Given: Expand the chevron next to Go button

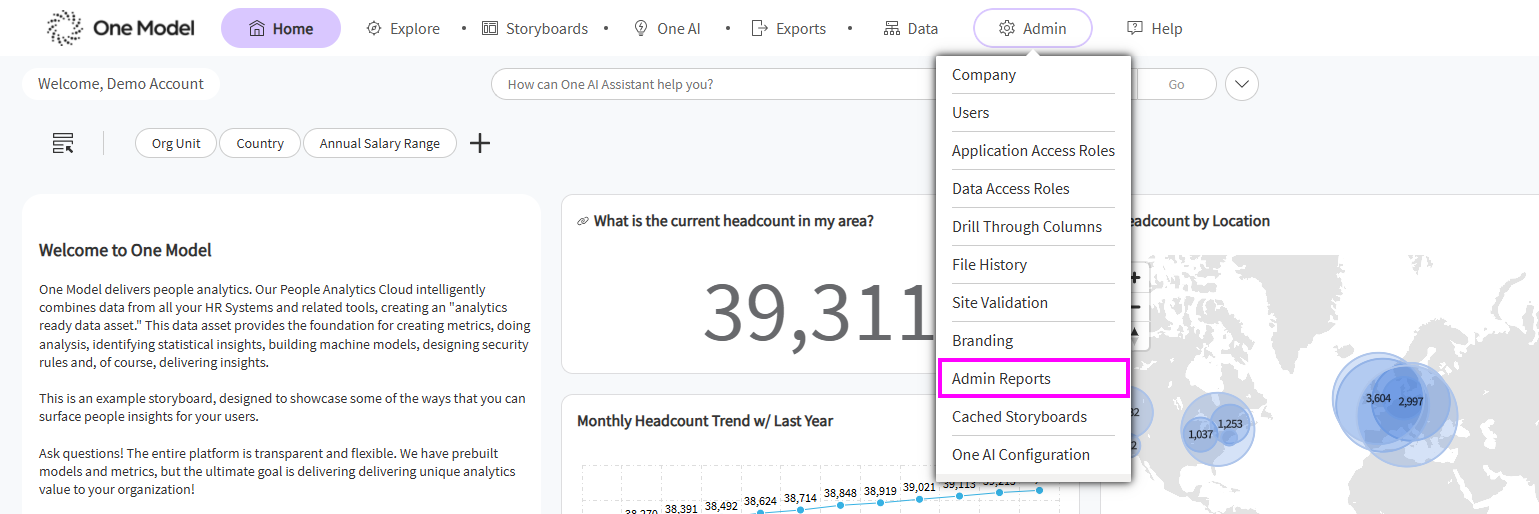Looking at the screenshot, I should tap(1241, 84).
